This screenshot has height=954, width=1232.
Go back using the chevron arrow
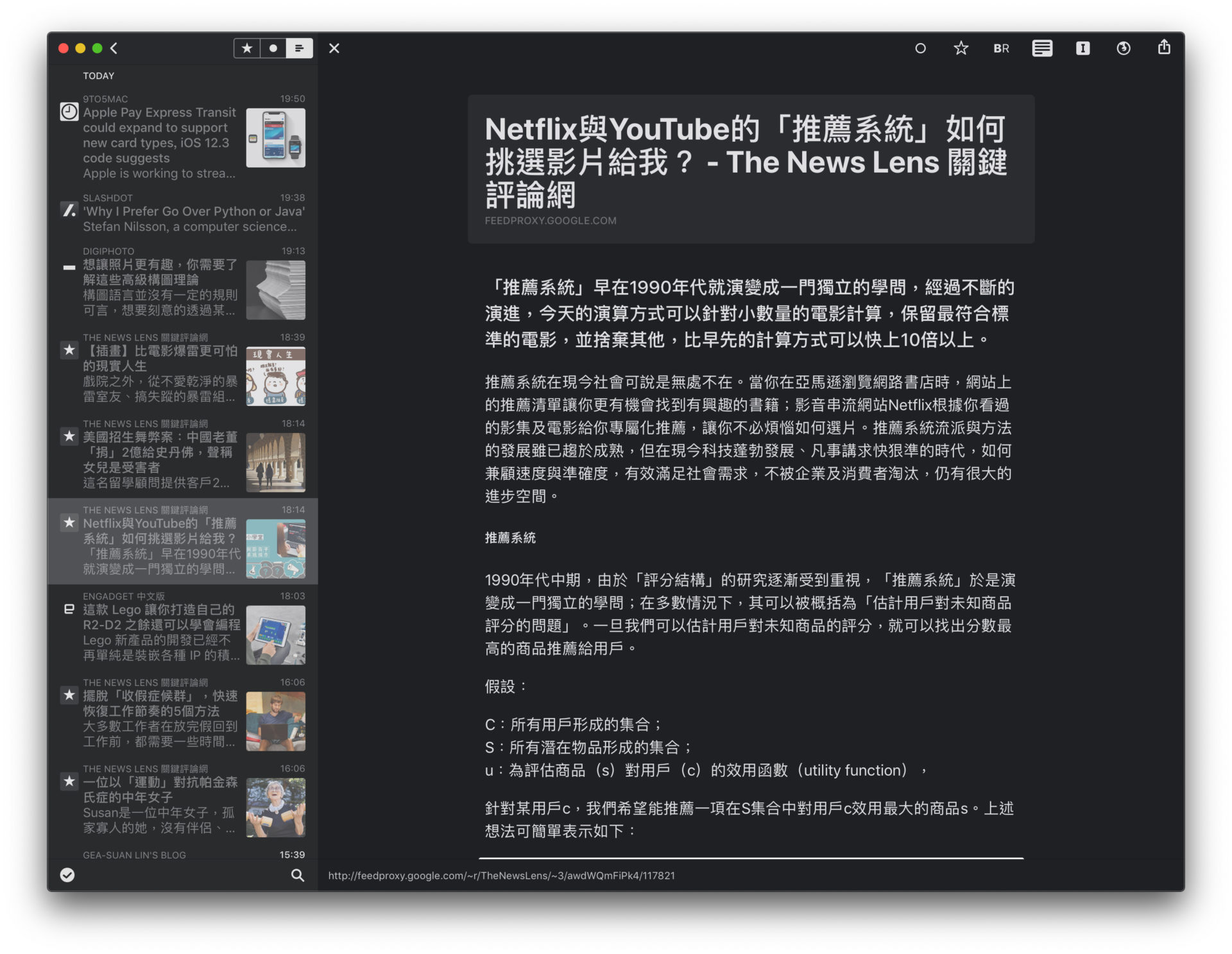(x=114, y=48)
